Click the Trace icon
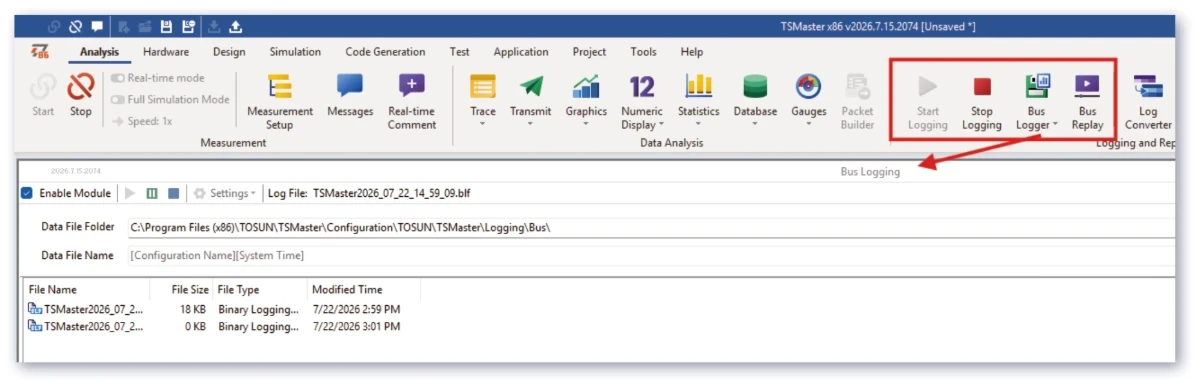The image size is (1200, 387). [x=483, y=87]
